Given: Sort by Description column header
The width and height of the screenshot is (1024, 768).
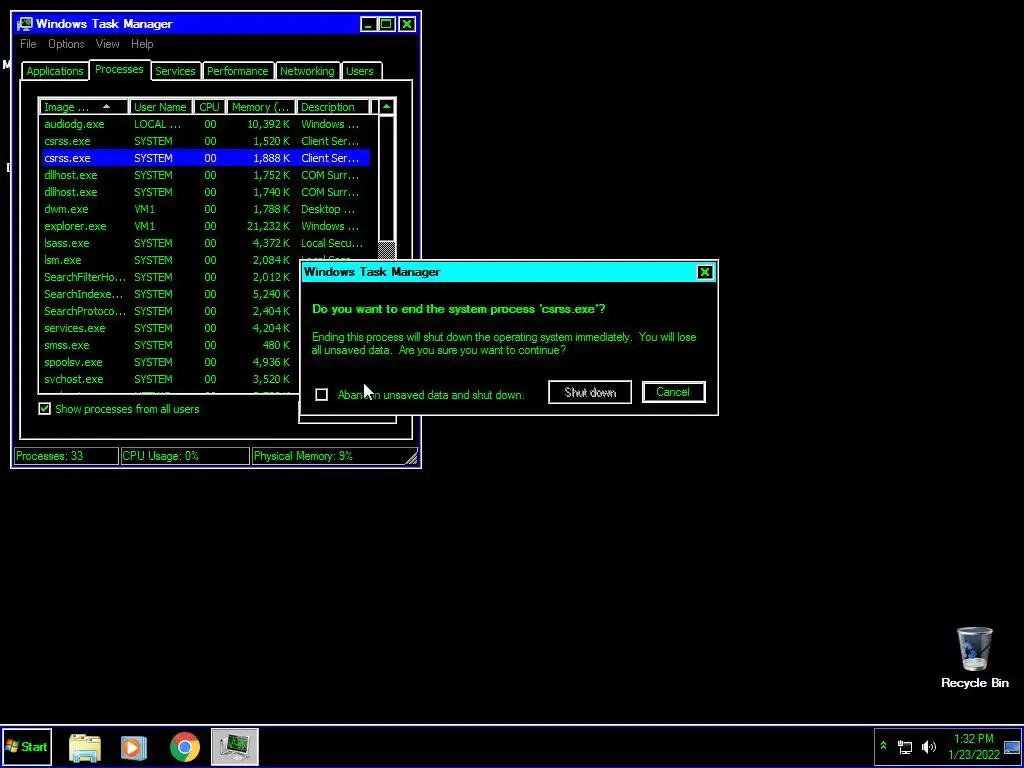Looking at the screenshot, I should click(332, 107).
